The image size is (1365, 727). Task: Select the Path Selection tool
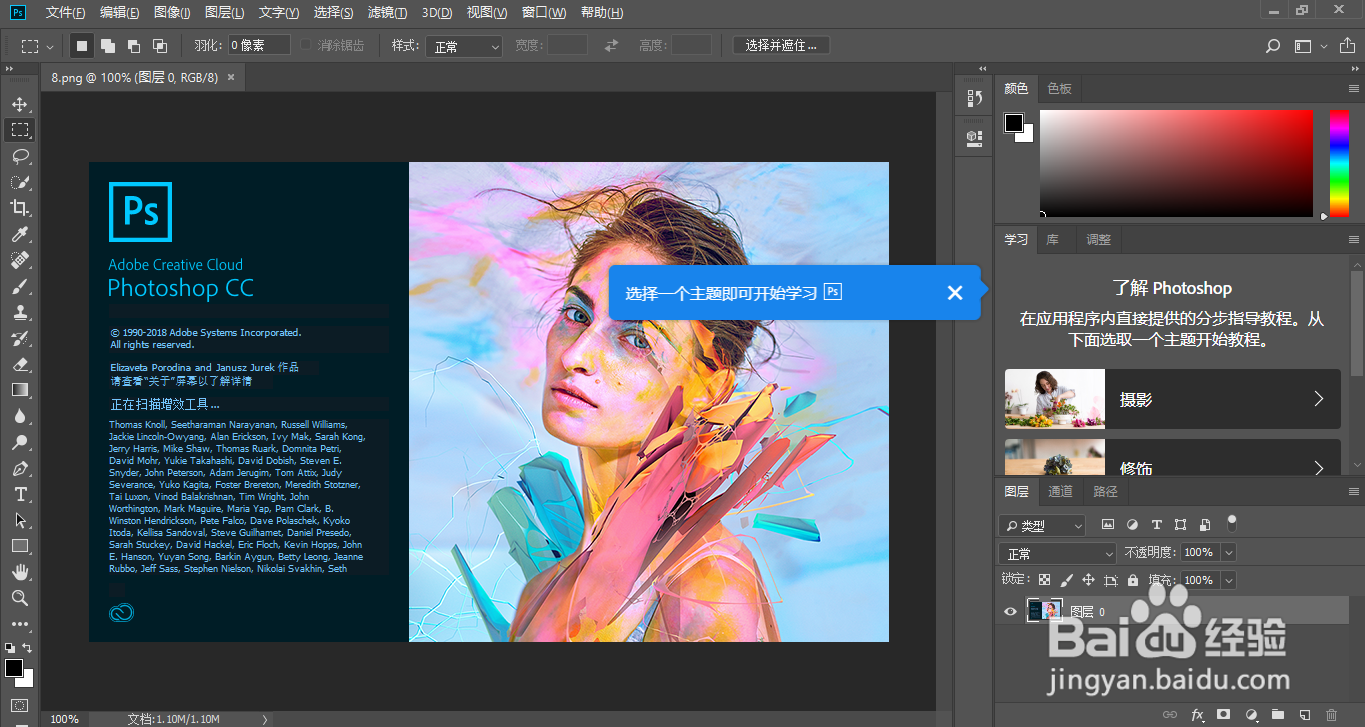(x=20, y=520)
